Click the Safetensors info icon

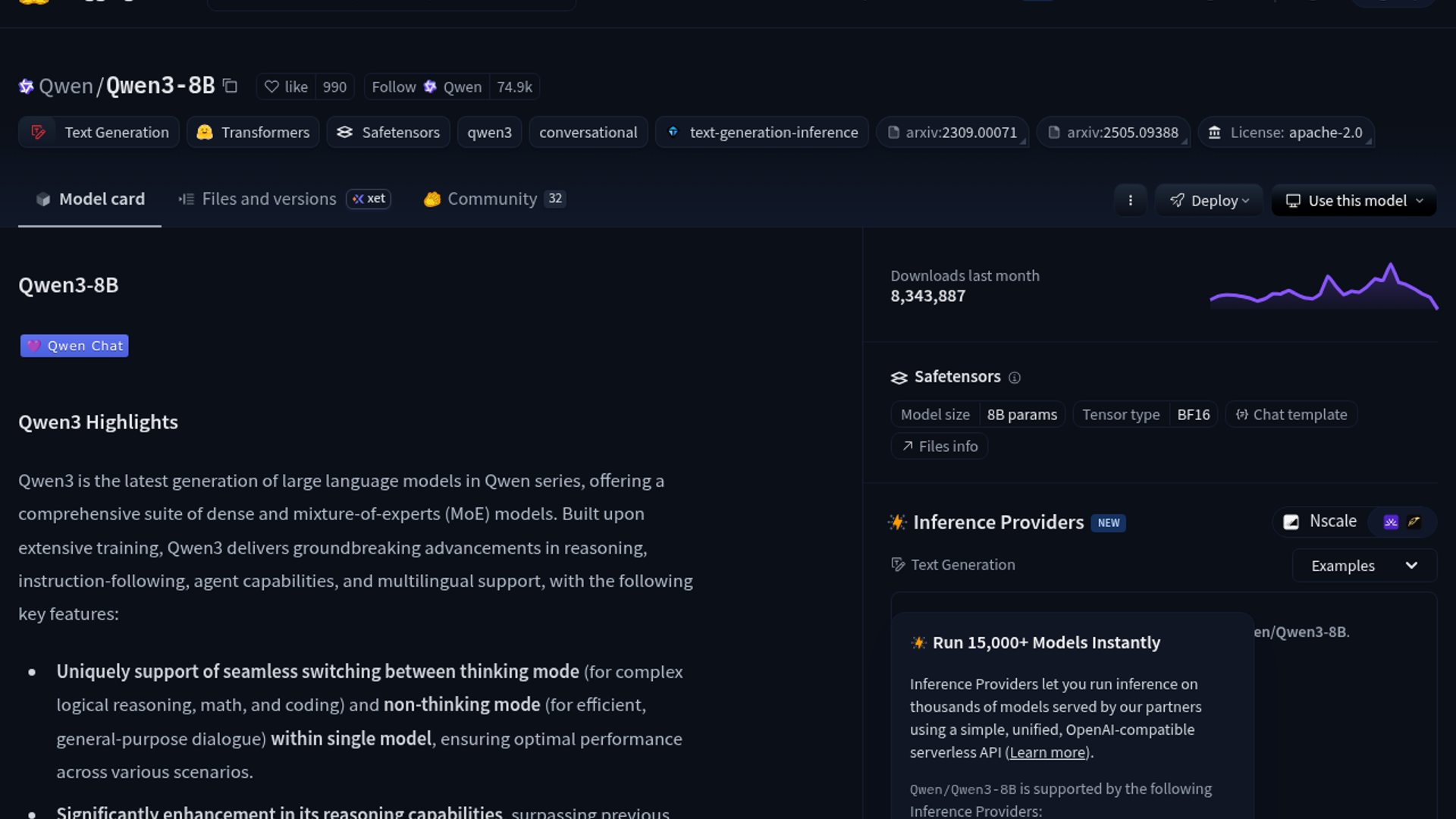pyautogui.click(x=1015, y=378)
